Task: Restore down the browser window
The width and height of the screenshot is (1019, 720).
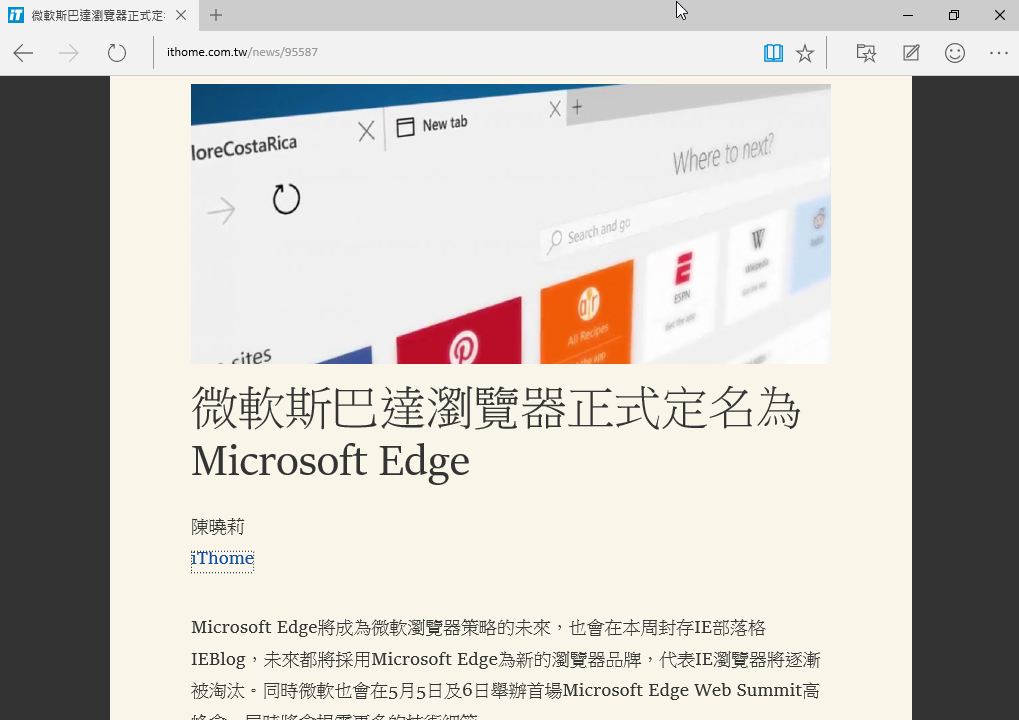Action: click(x=953, y=15)
